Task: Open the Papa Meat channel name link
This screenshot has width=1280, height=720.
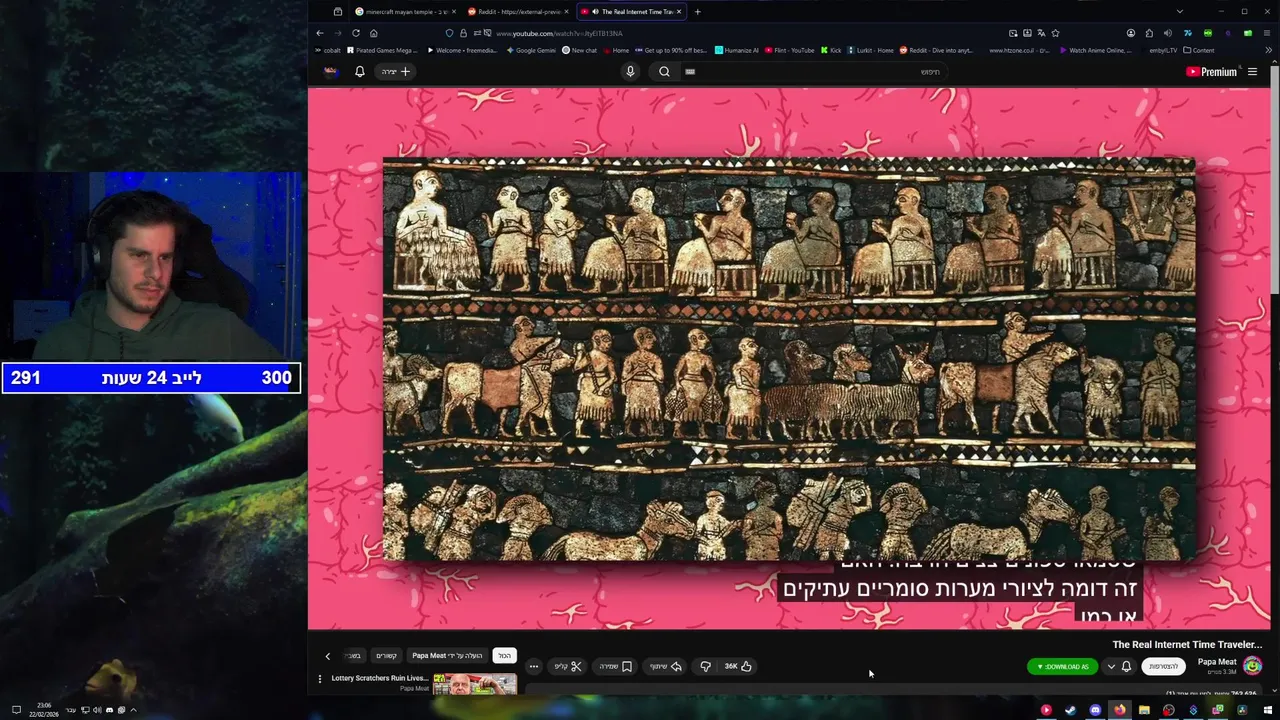Action: 1217,662
